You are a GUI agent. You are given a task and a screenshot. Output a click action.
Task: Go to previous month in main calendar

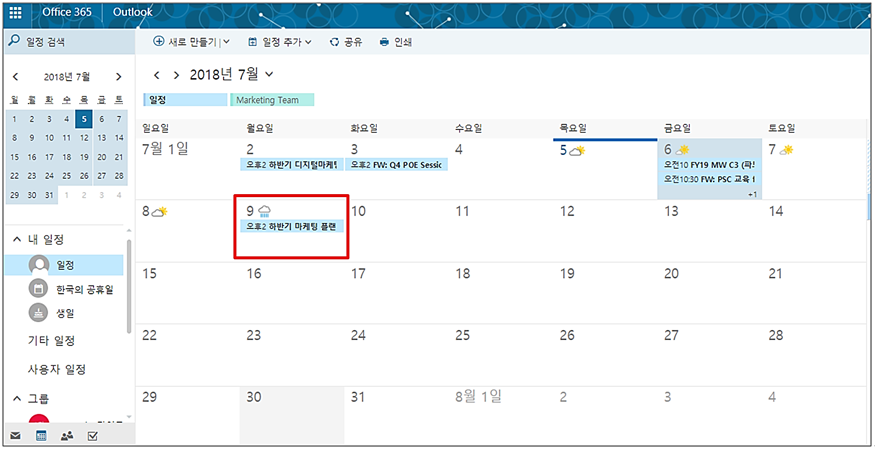157,75
